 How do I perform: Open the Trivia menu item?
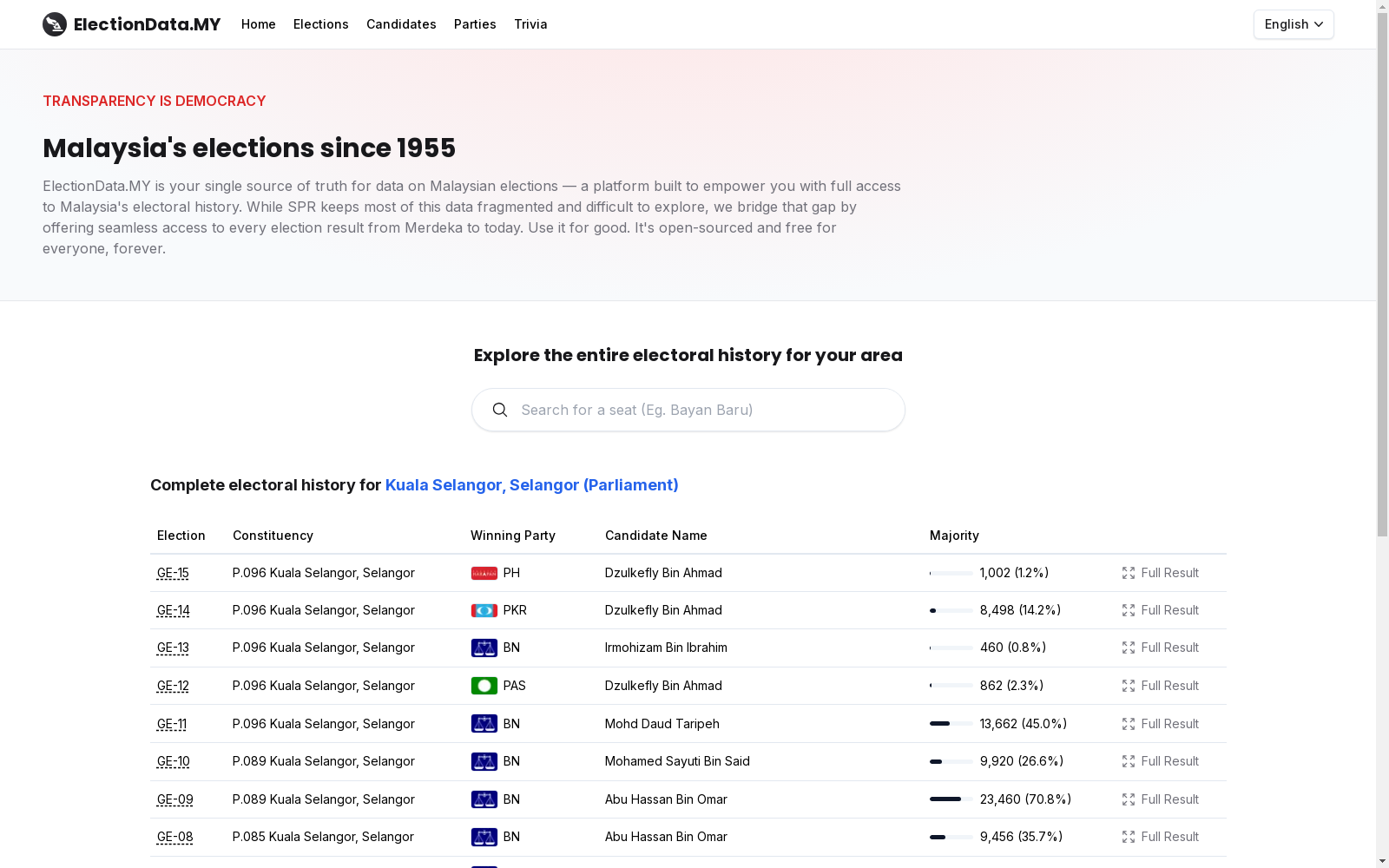[530, 24]
